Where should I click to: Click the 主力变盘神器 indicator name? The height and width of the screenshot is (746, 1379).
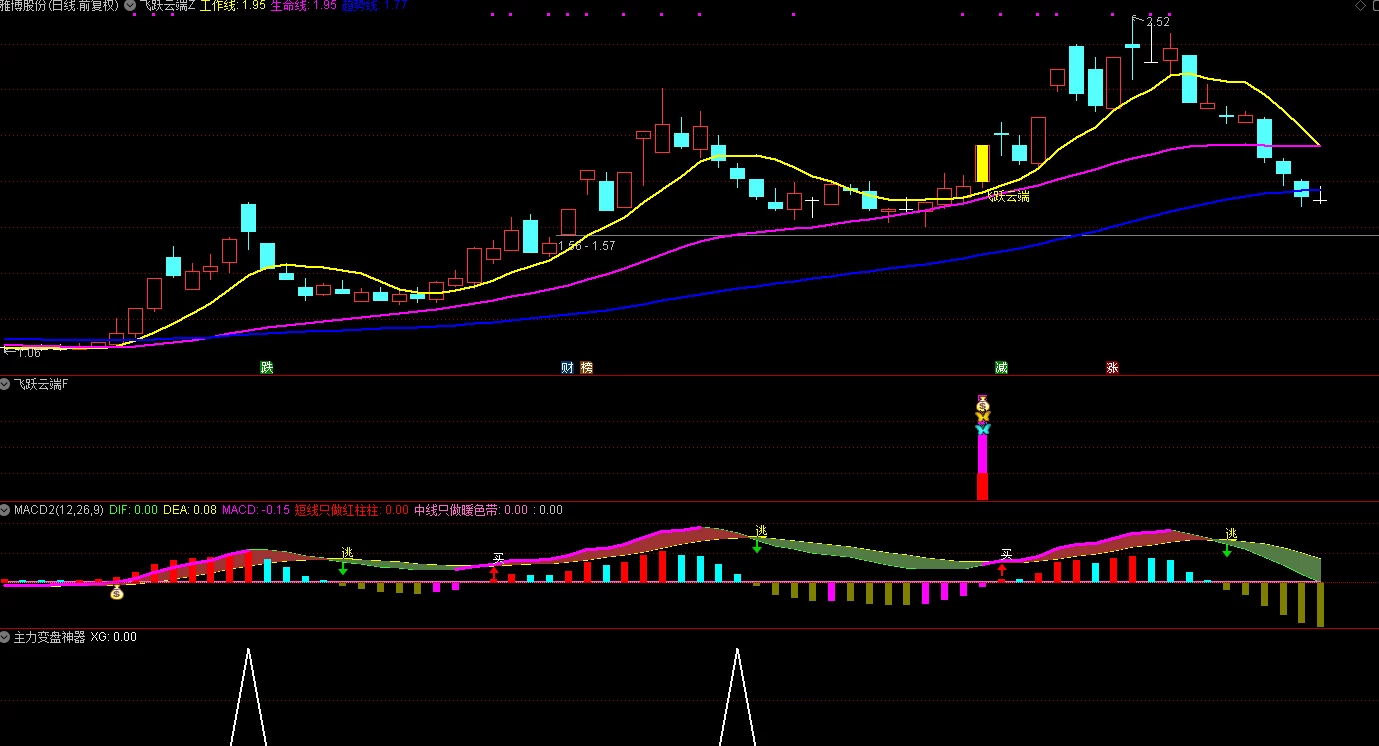(50, 637)
